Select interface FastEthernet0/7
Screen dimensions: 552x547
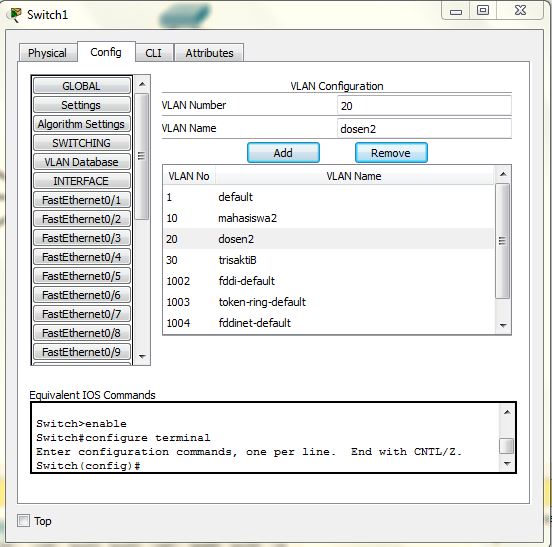point(82,314)
